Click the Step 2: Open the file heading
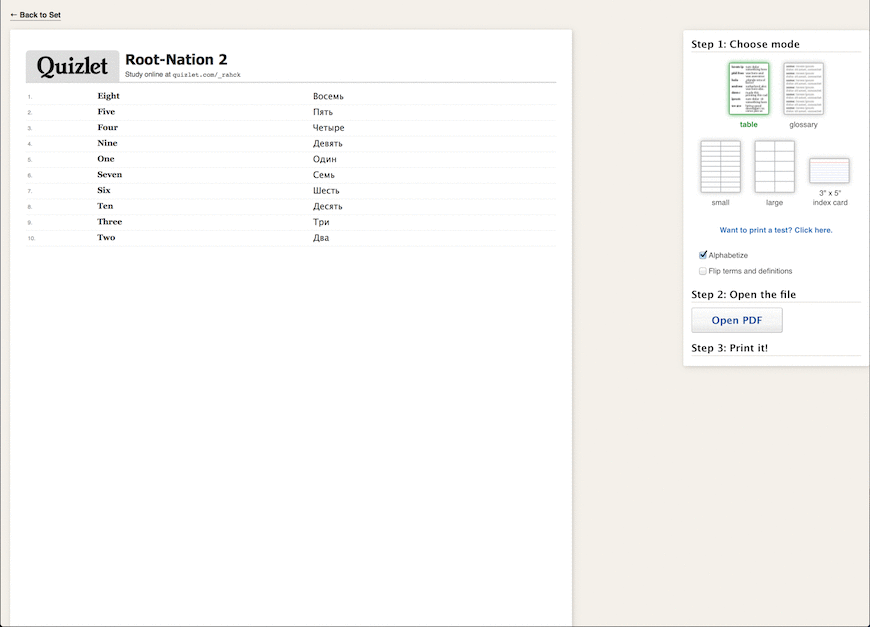Screen dimensions: 870x627 (743, 294)
